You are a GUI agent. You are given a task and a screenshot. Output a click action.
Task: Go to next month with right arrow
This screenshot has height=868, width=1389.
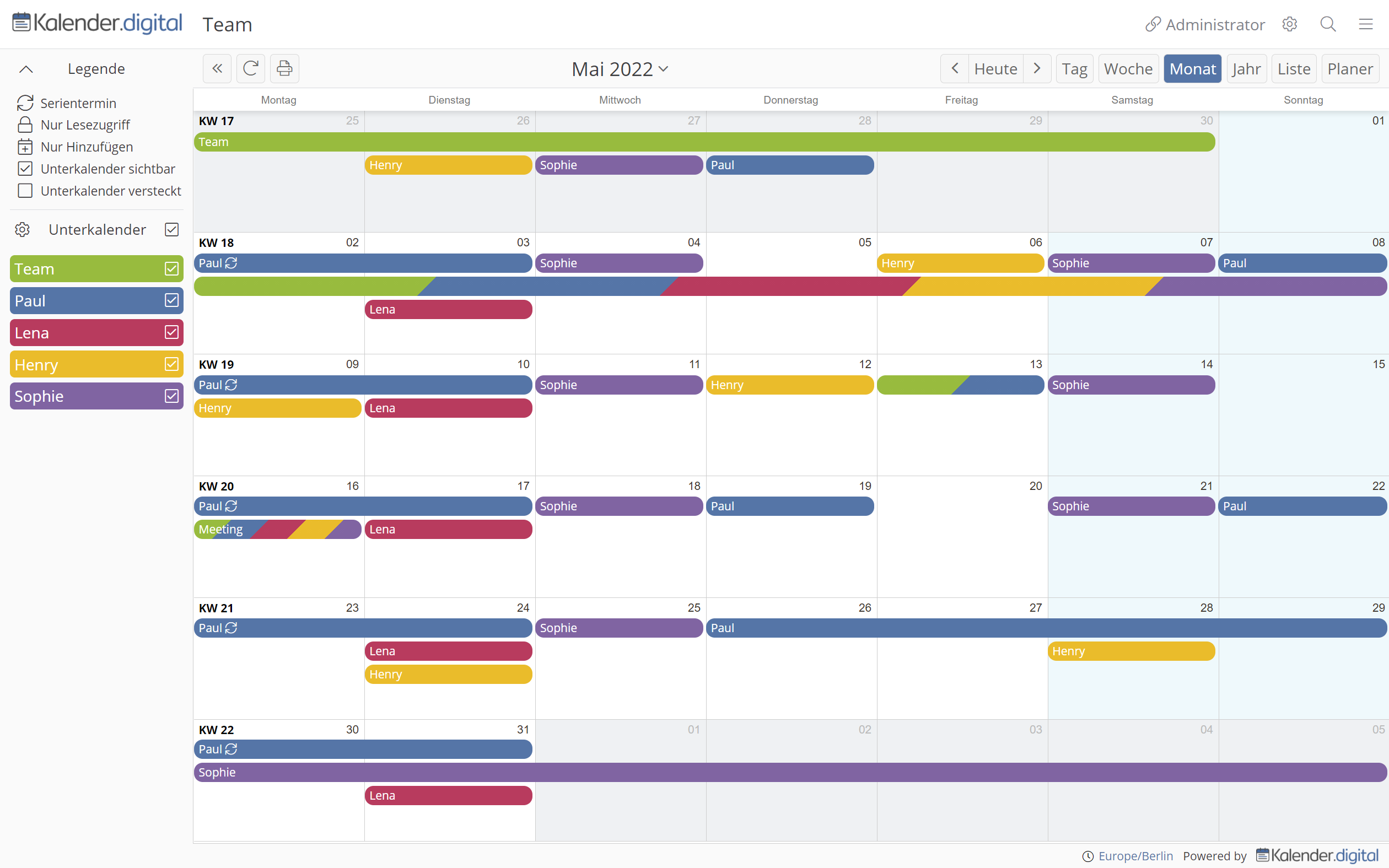point(1037,68)
